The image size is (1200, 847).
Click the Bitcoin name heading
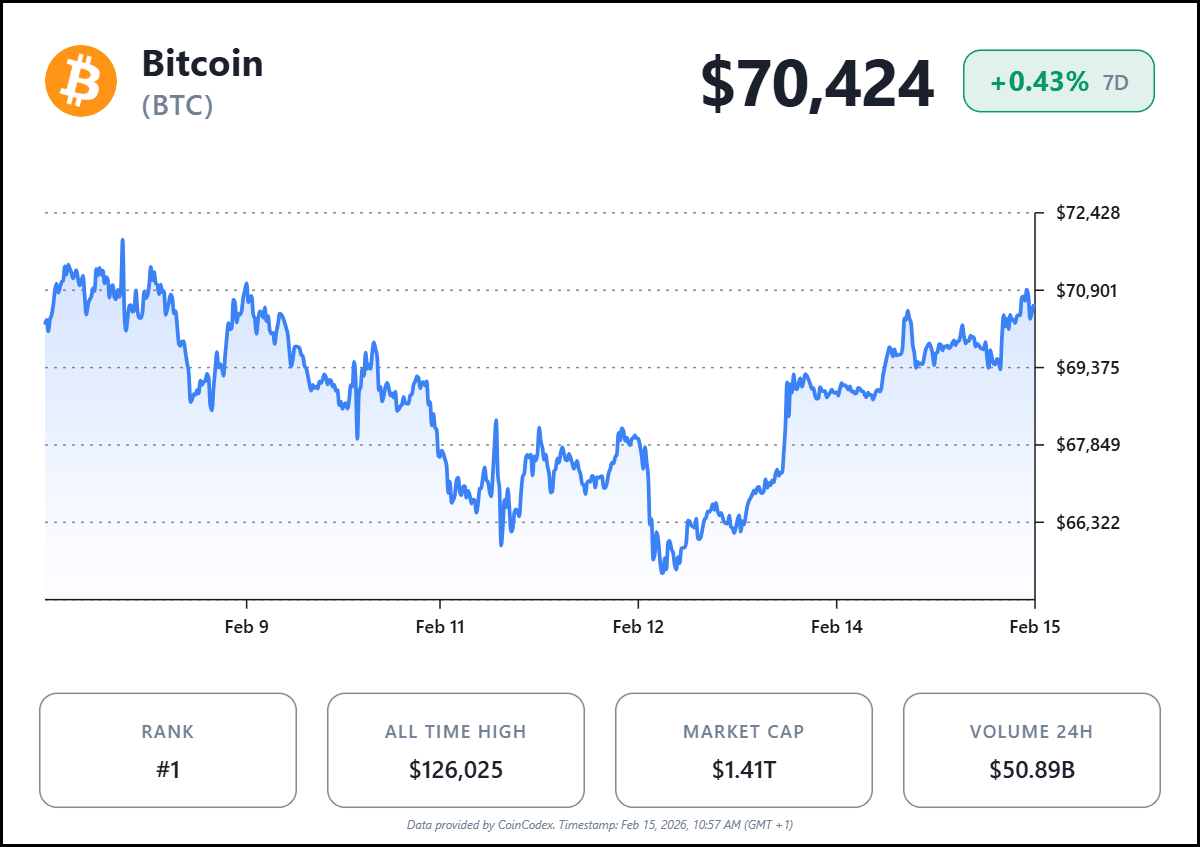(x=202, y=63)
